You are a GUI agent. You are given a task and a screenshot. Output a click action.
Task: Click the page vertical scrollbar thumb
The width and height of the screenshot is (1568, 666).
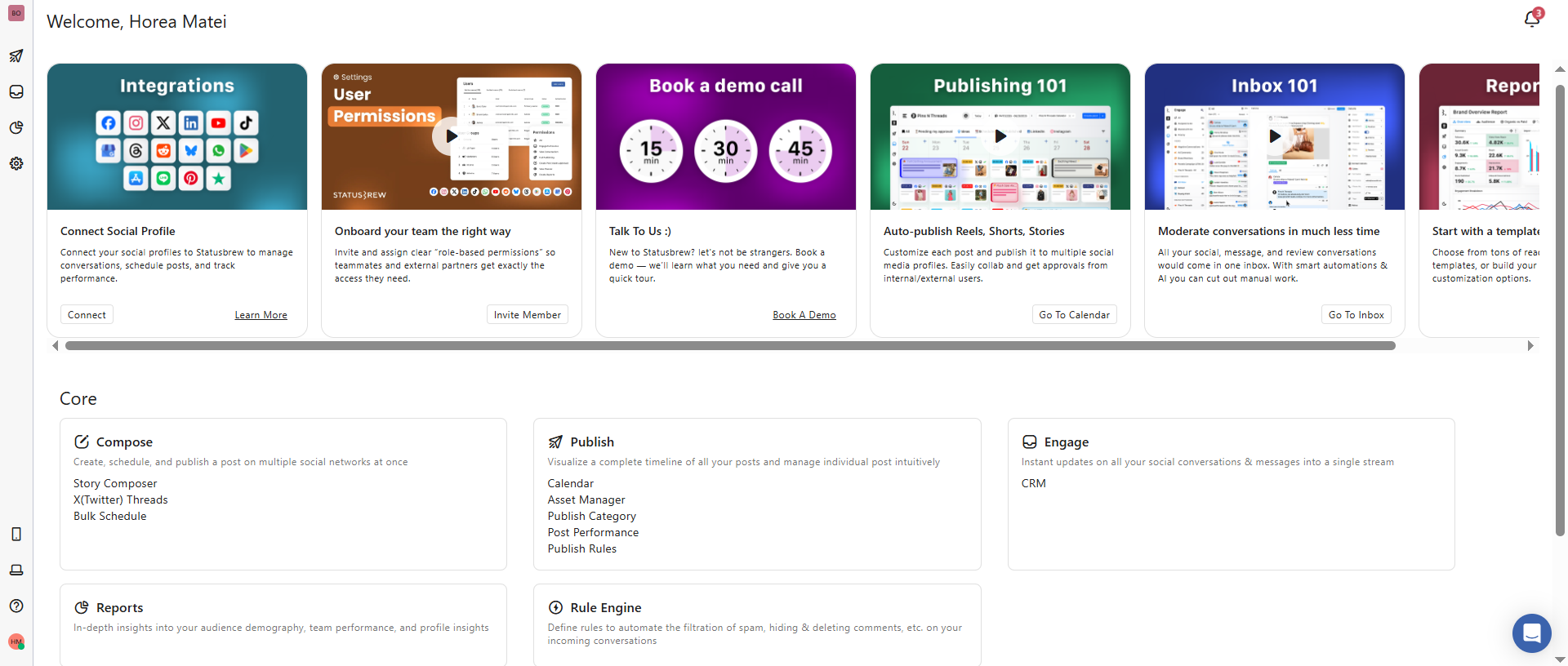1560,309
